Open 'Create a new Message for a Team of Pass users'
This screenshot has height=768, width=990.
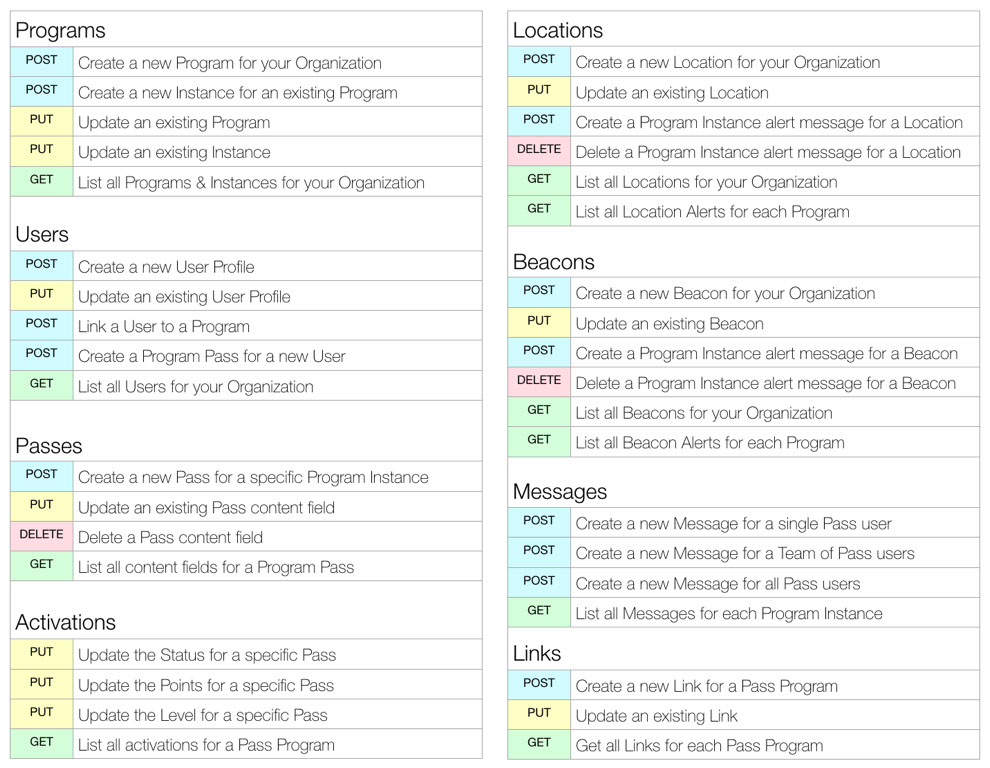745,553
